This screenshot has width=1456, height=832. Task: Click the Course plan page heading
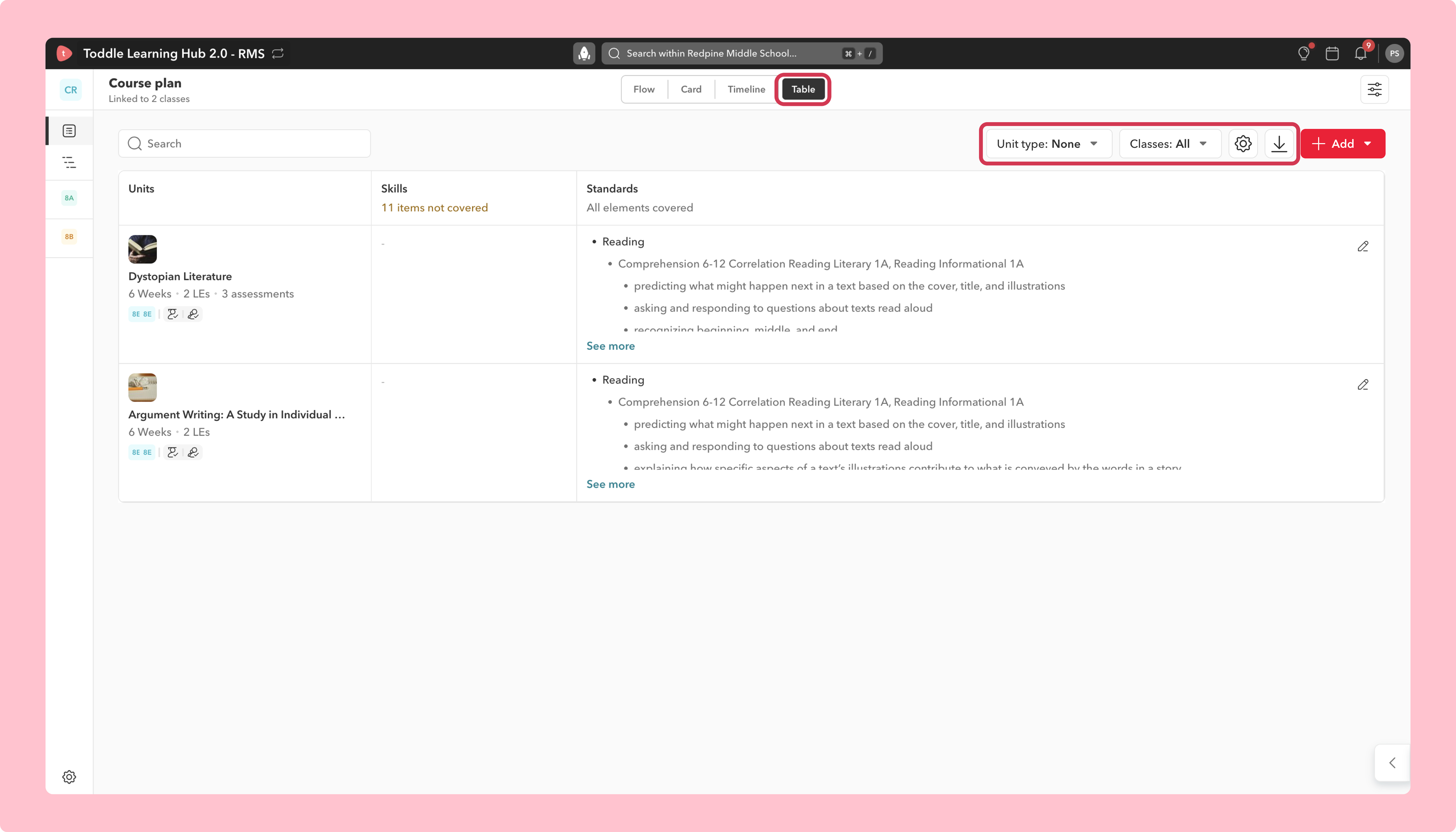[x=145, y=83]
